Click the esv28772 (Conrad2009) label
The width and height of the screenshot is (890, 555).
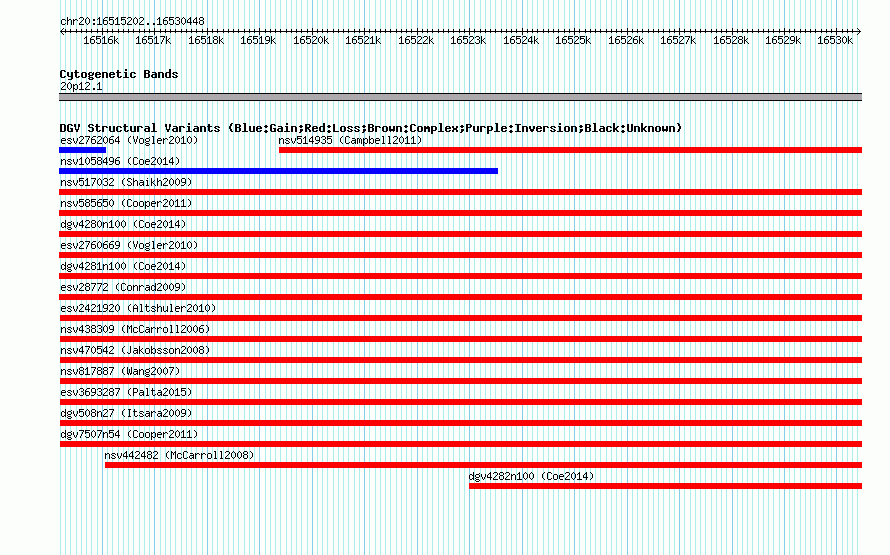point(123,287)
